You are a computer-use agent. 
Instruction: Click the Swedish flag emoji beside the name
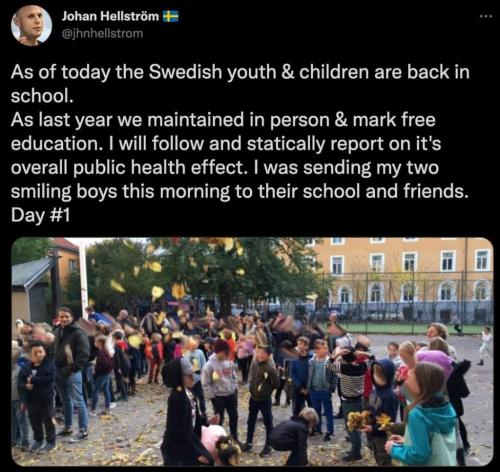(171, 16)
